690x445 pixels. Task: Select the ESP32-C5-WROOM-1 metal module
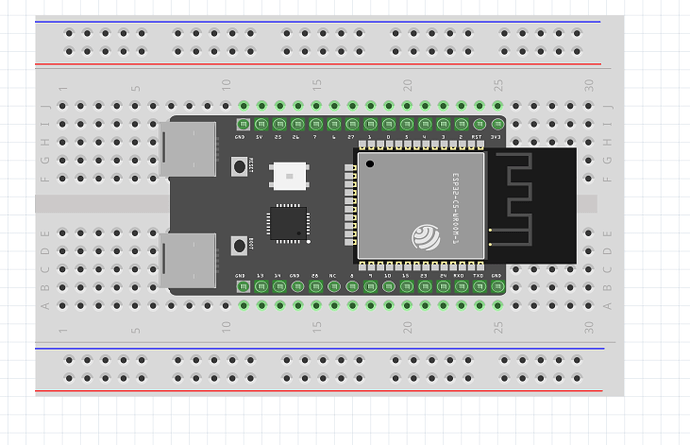click(421, 206)
